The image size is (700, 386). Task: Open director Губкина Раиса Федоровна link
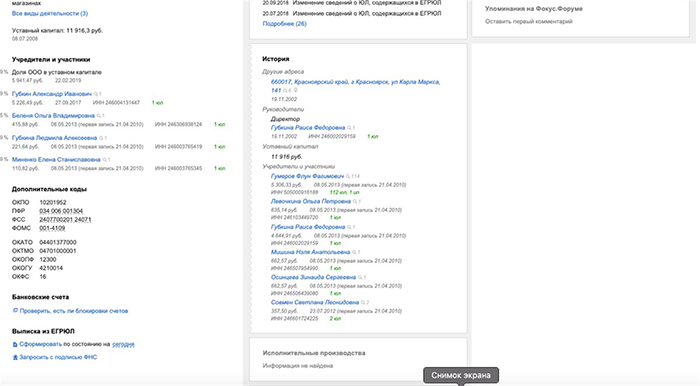(308, 128)
